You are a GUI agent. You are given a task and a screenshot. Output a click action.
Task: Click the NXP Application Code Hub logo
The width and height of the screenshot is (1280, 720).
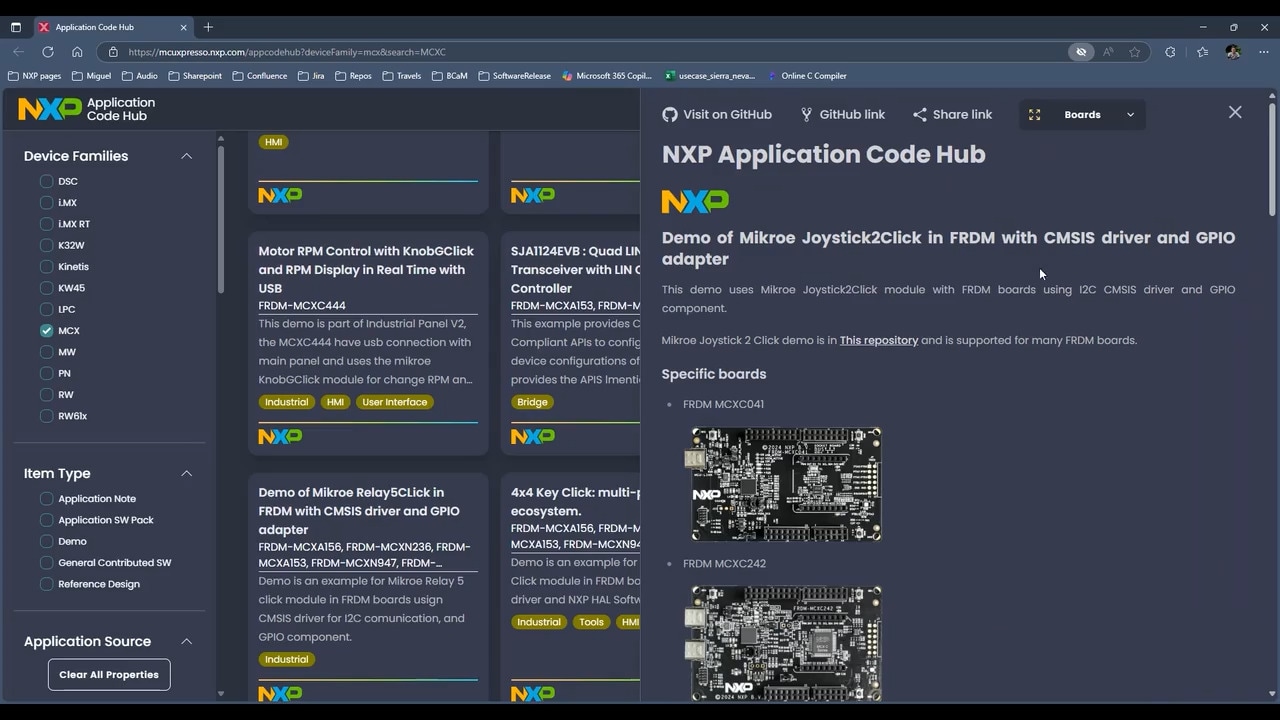coord(86,109)
